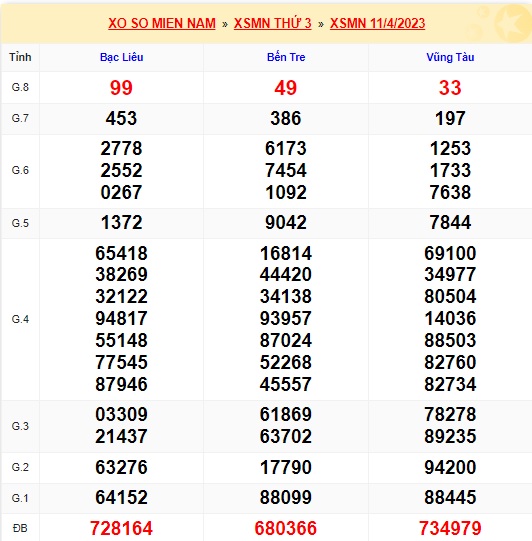Click the G.4 number 16814
This screenshot has height=541, width=532.
pos(286,253)
